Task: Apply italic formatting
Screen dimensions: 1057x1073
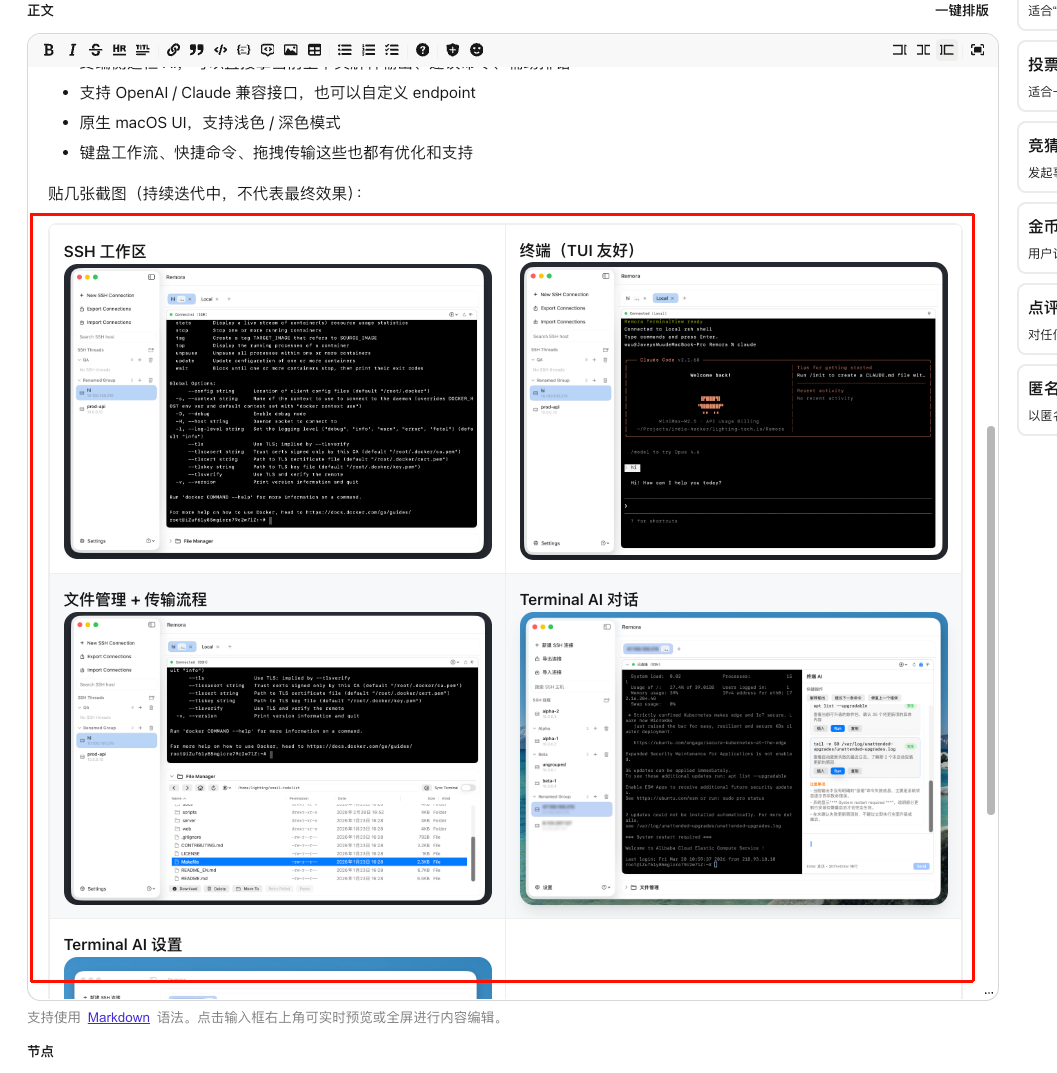Action: pyautogui.click(x=72, y=50)
